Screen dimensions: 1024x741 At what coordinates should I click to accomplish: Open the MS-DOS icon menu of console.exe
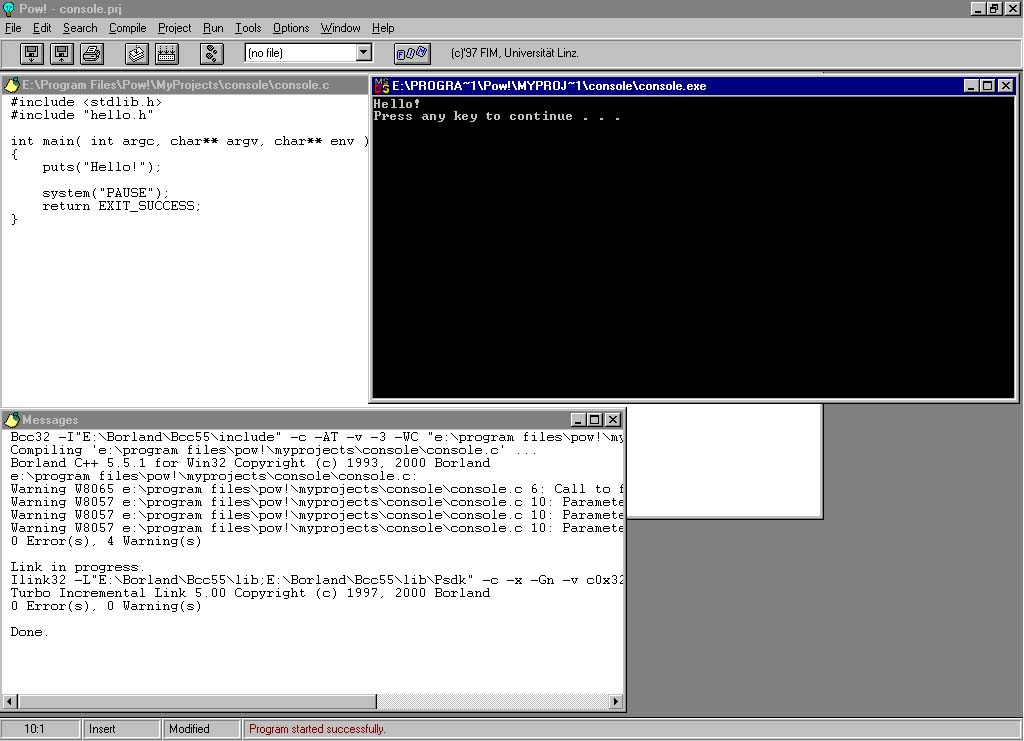381,86
